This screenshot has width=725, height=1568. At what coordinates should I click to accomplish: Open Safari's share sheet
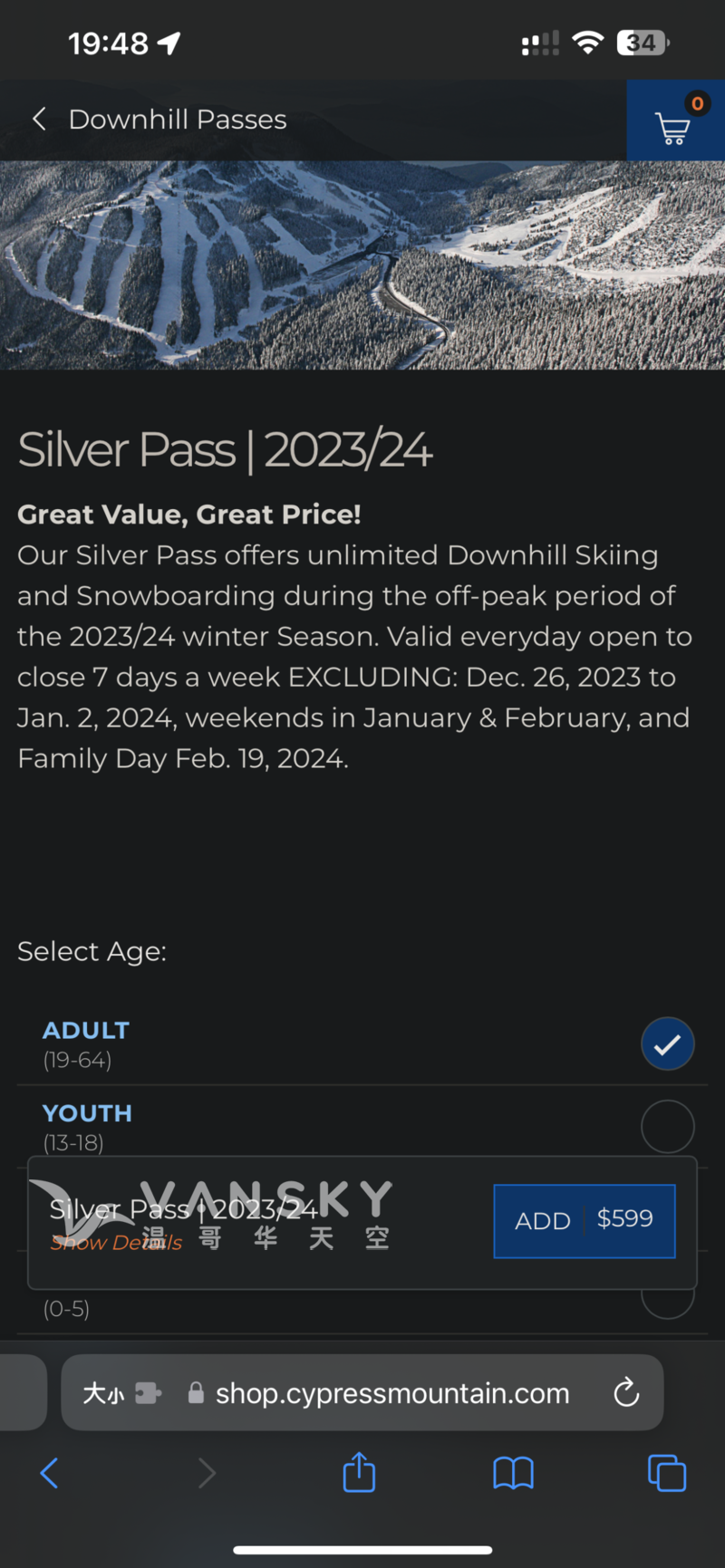click(359, 1472)
